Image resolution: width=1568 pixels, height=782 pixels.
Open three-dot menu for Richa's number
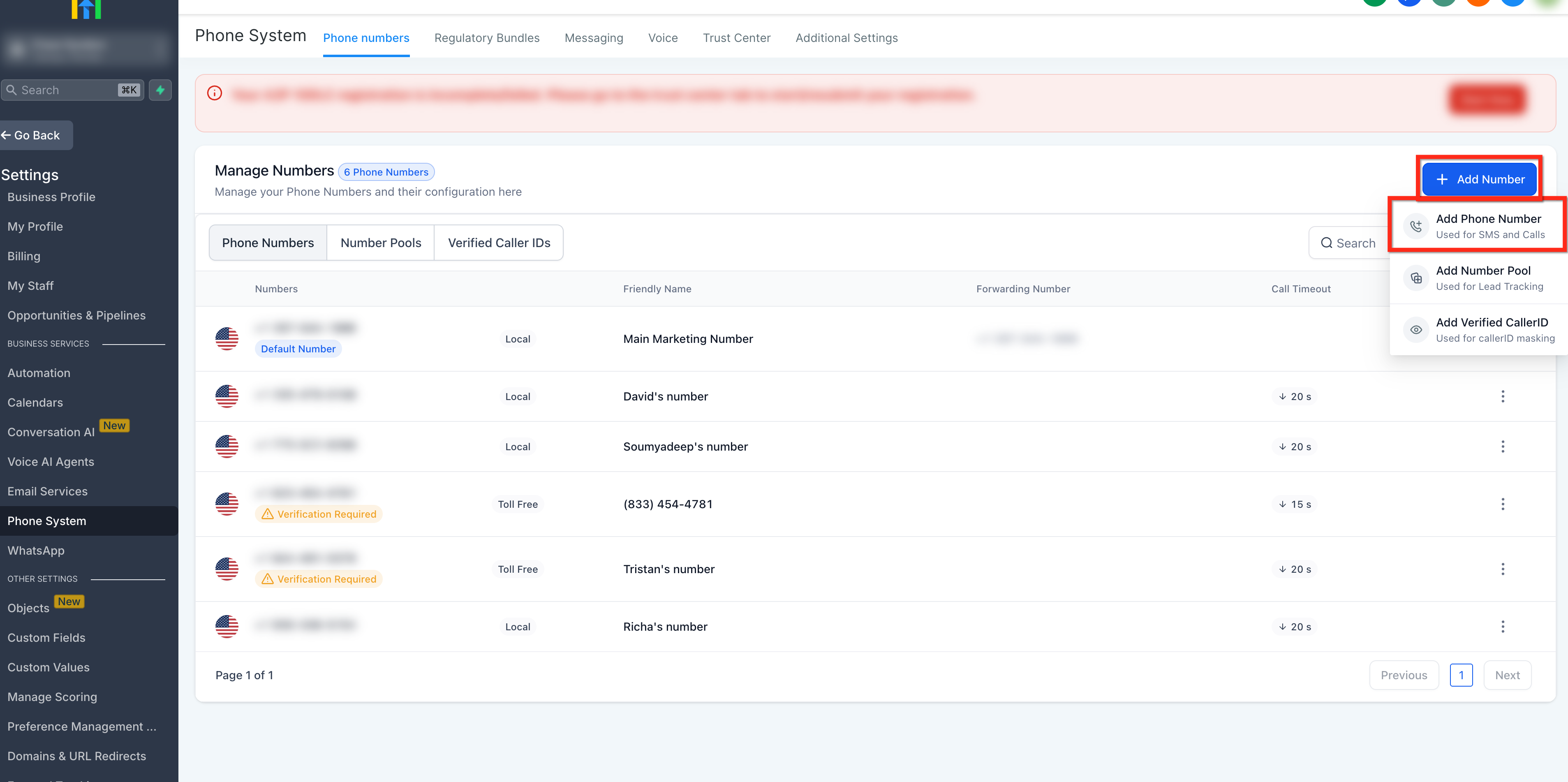[x=1502, y=627]
